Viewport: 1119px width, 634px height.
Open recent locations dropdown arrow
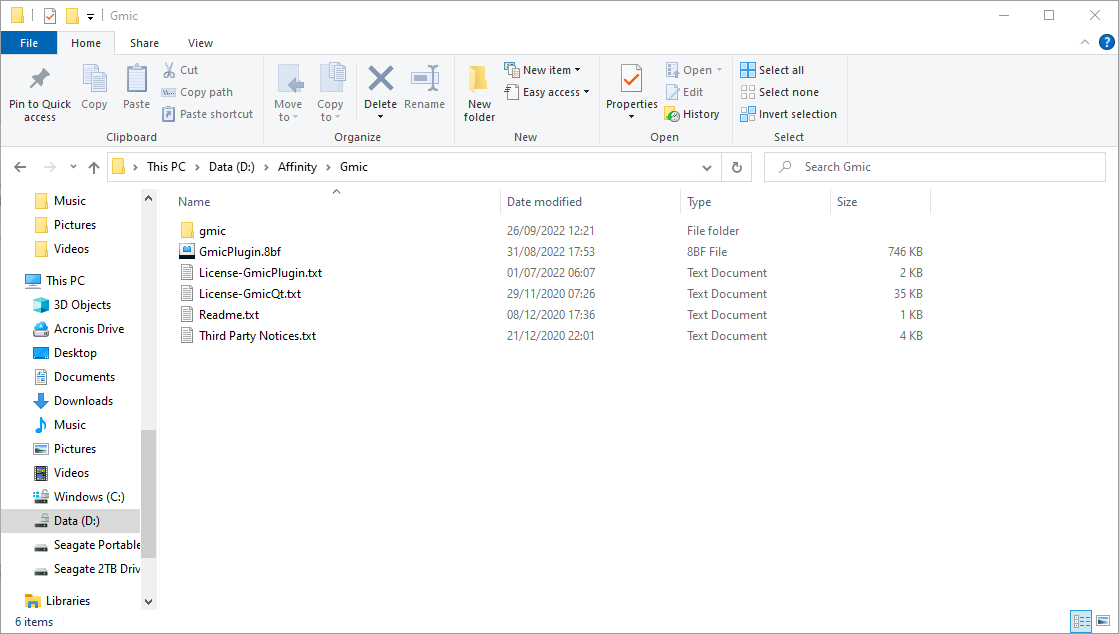click(73, 167)
